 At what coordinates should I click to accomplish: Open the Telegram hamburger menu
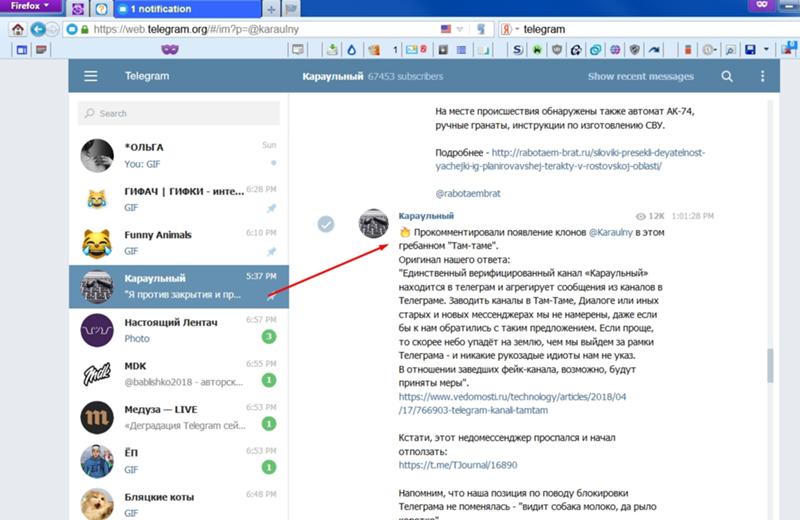pyautogui.click(x=91, y=76)
